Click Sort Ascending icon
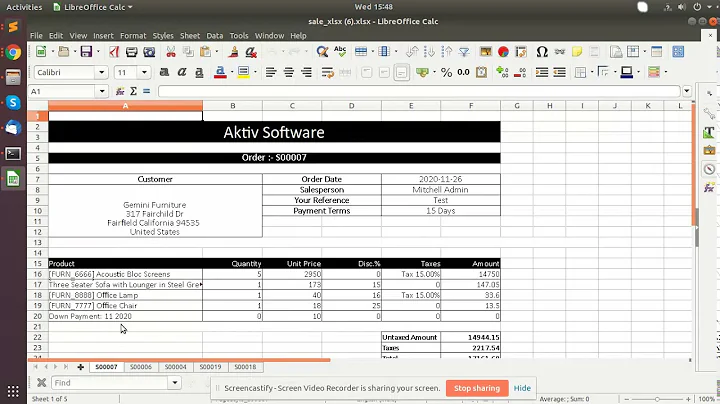Image resolution: width=720 pixels, height=404 pixels. pyautogui.click(x=429, y=51)
